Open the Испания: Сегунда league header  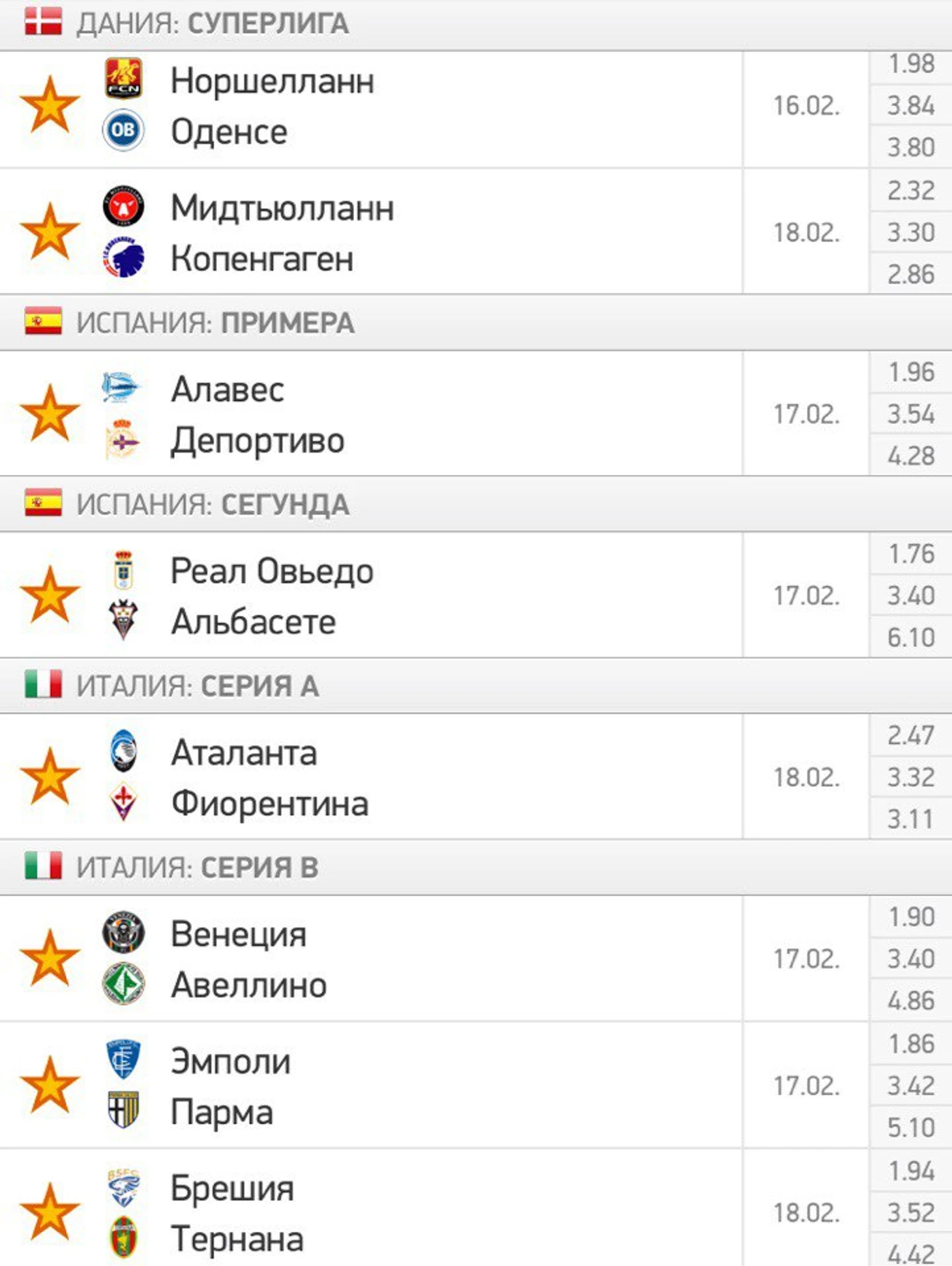coord(476,504)
